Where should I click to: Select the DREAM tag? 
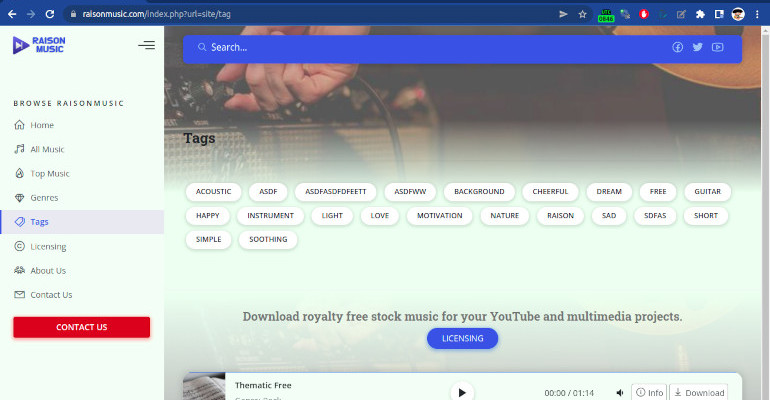[x=609, y=191]
